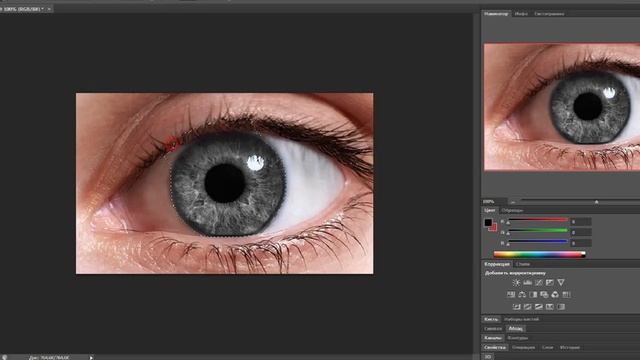Click the Добавить корректировку label

(515, 273)
